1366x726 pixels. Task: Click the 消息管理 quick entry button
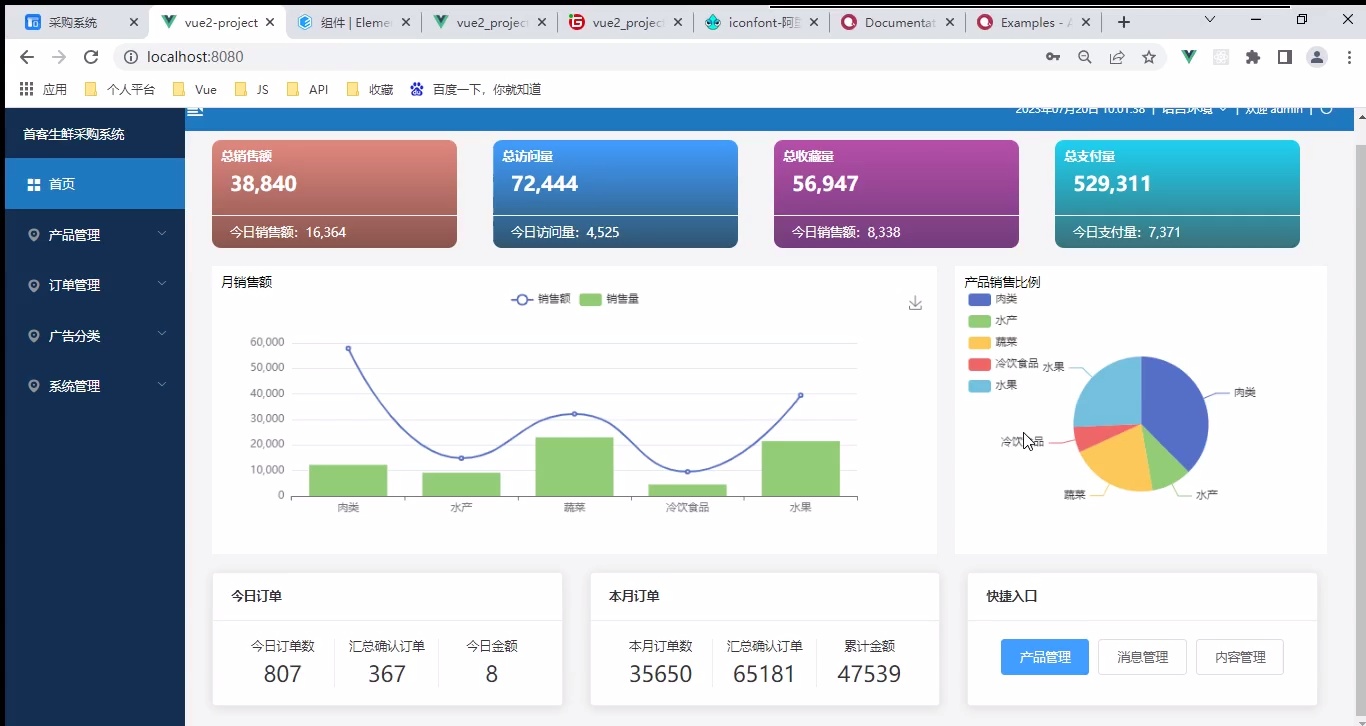tap(1142, 657)
